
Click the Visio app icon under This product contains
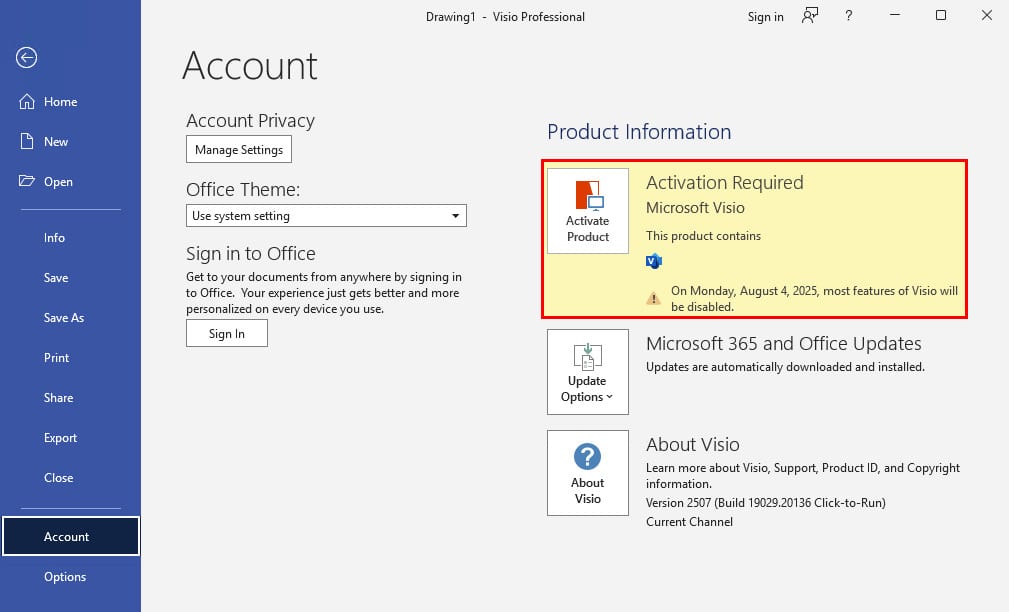[x=654, y=261]
